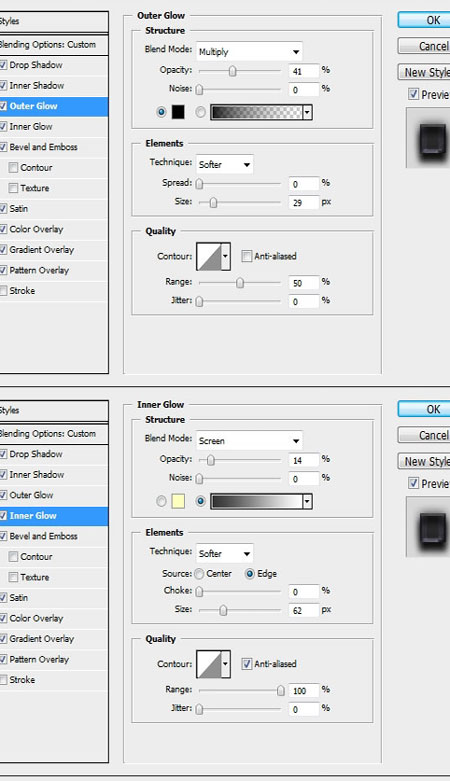Enable the Texture checkbox in the upper styles list
This screenshot has width=450, height=781.
pyautogui.click(x=13, y=188)
